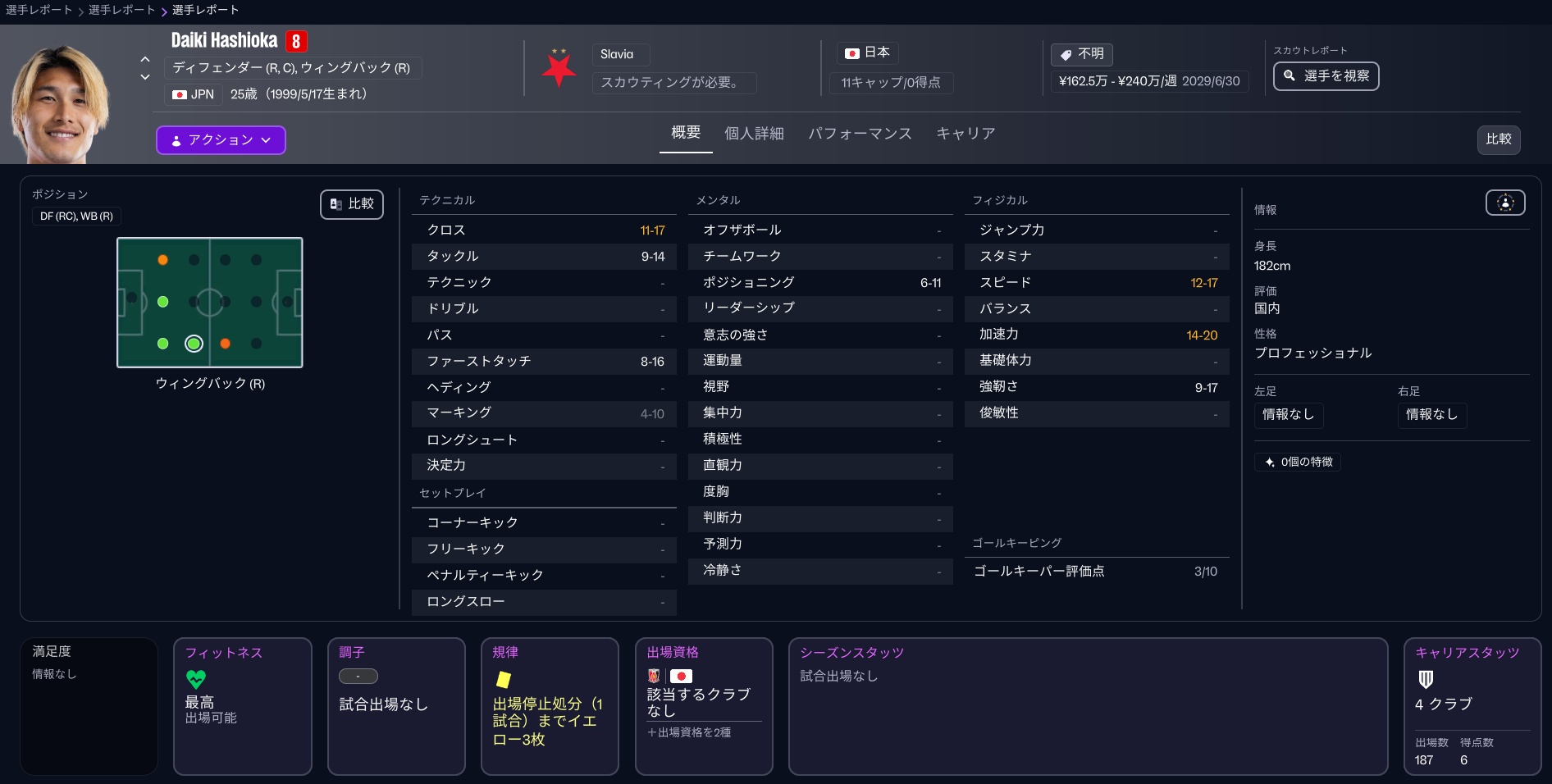Switch to the 個人詳細 tab
This screenshot has width=1552, height=784.
tap(754, 134)
